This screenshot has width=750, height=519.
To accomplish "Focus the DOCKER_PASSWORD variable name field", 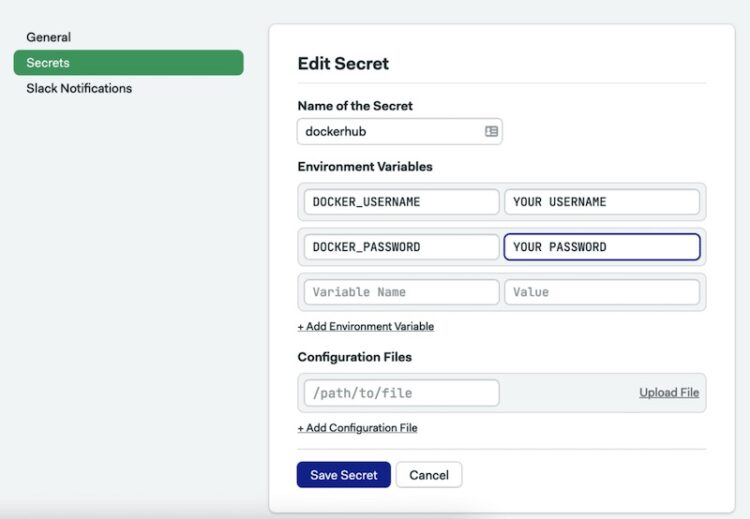I will pyautogui.click(x=401, y=247).
